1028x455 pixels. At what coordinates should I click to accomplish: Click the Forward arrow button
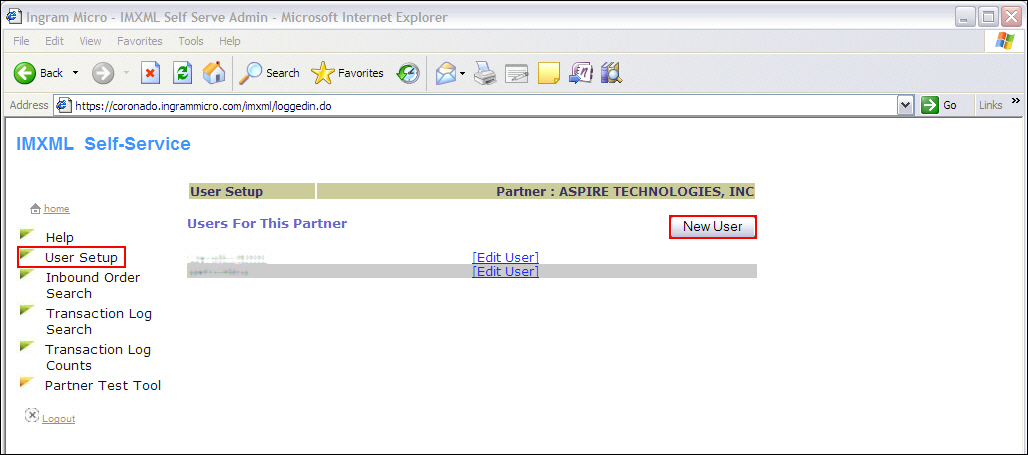point(103,73)
